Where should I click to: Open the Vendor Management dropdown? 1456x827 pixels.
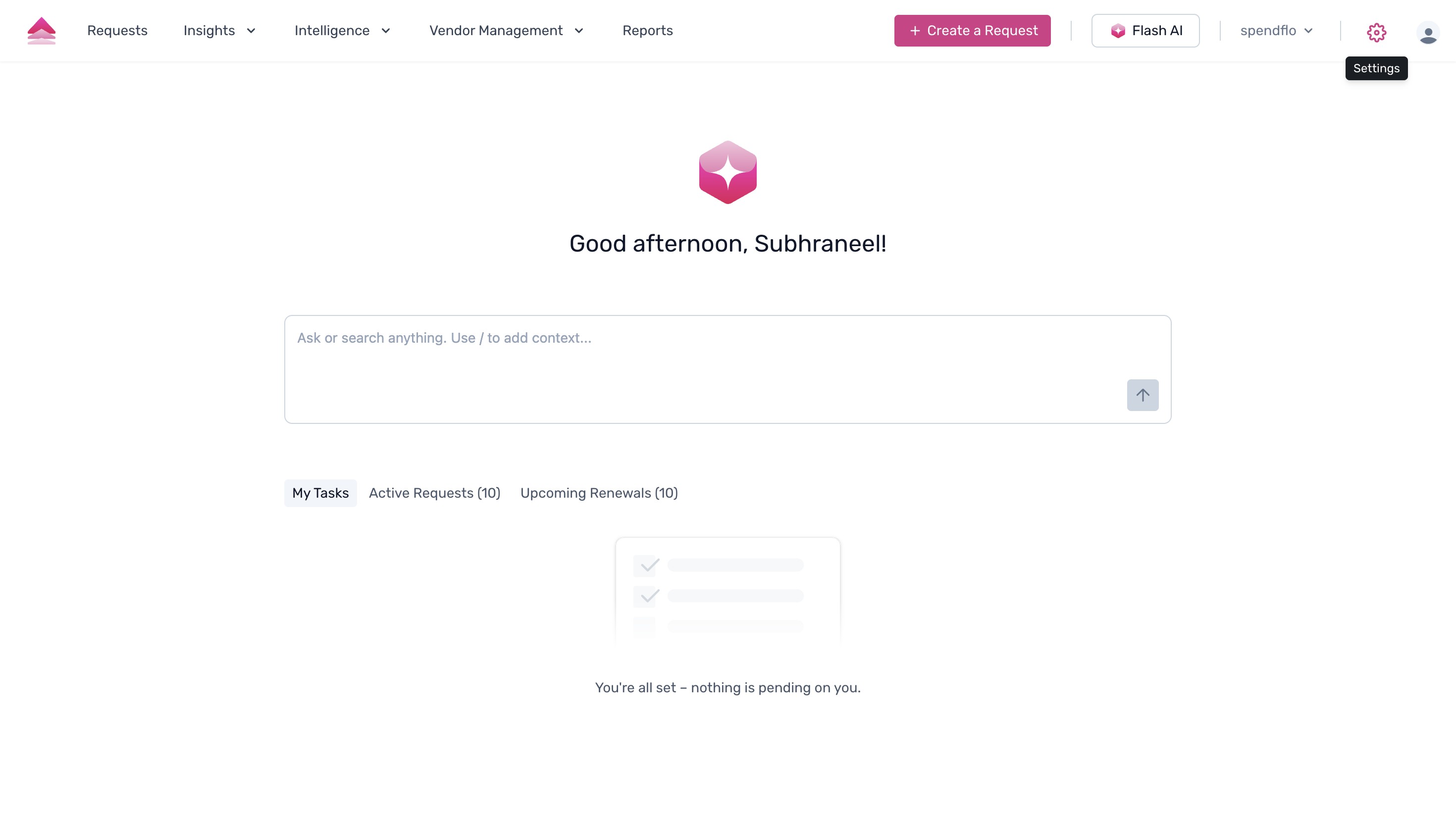coord(506,31)
